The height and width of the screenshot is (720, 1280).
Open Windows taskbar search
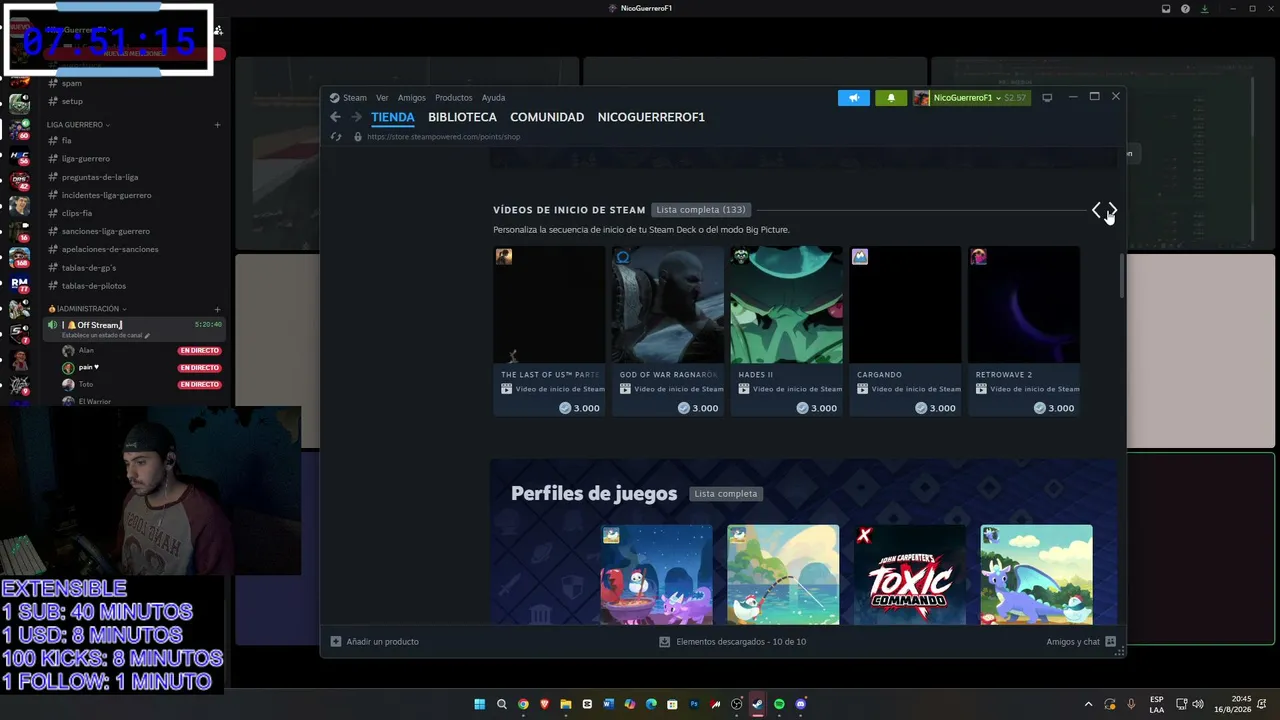coord(502,704)
